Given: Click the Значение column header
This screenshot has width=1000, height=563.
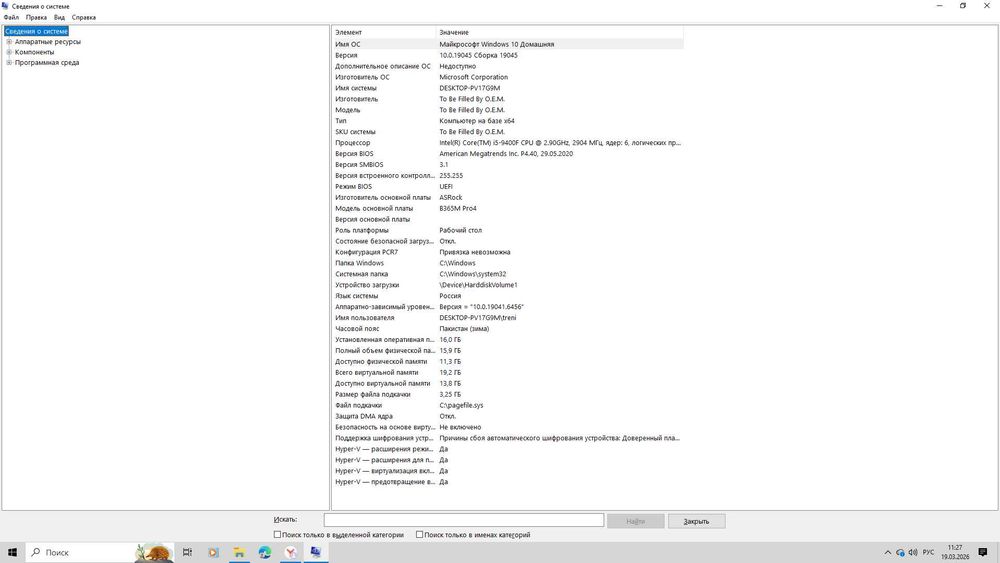Looking at the screenshot, I should tap(559, 32).
